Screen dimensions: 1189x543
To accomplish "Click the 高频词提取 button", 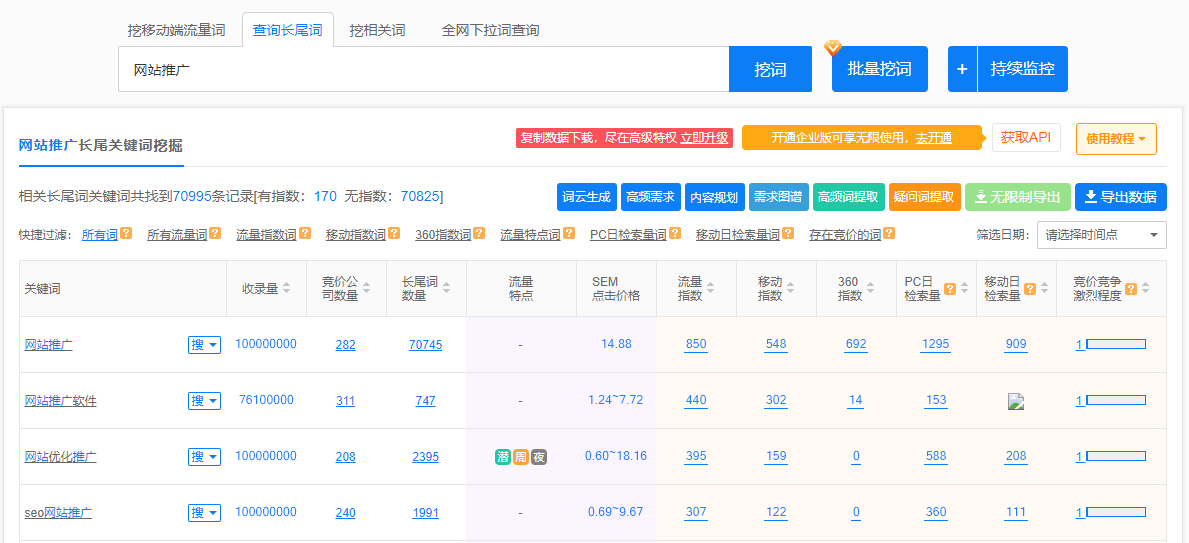I will coord(849,197).
